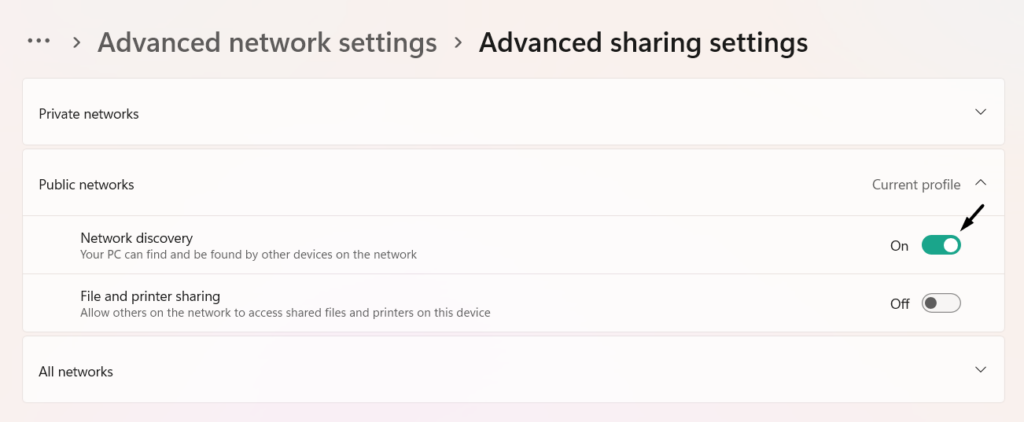The width and height of the screenshot is (1024, 422).
Task: Click the All networks label
Action: (76, 372)
